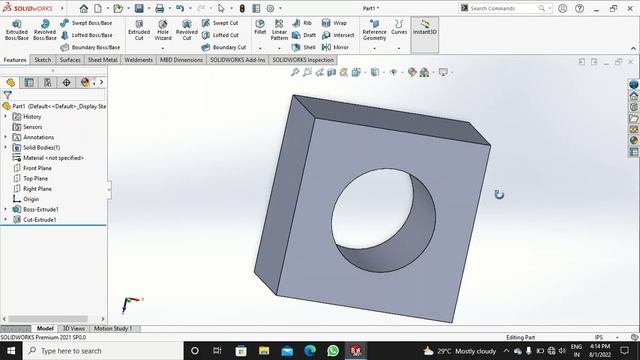Select the Mirror feature
The width and height of the screenshot is (640, 360).
336,47
